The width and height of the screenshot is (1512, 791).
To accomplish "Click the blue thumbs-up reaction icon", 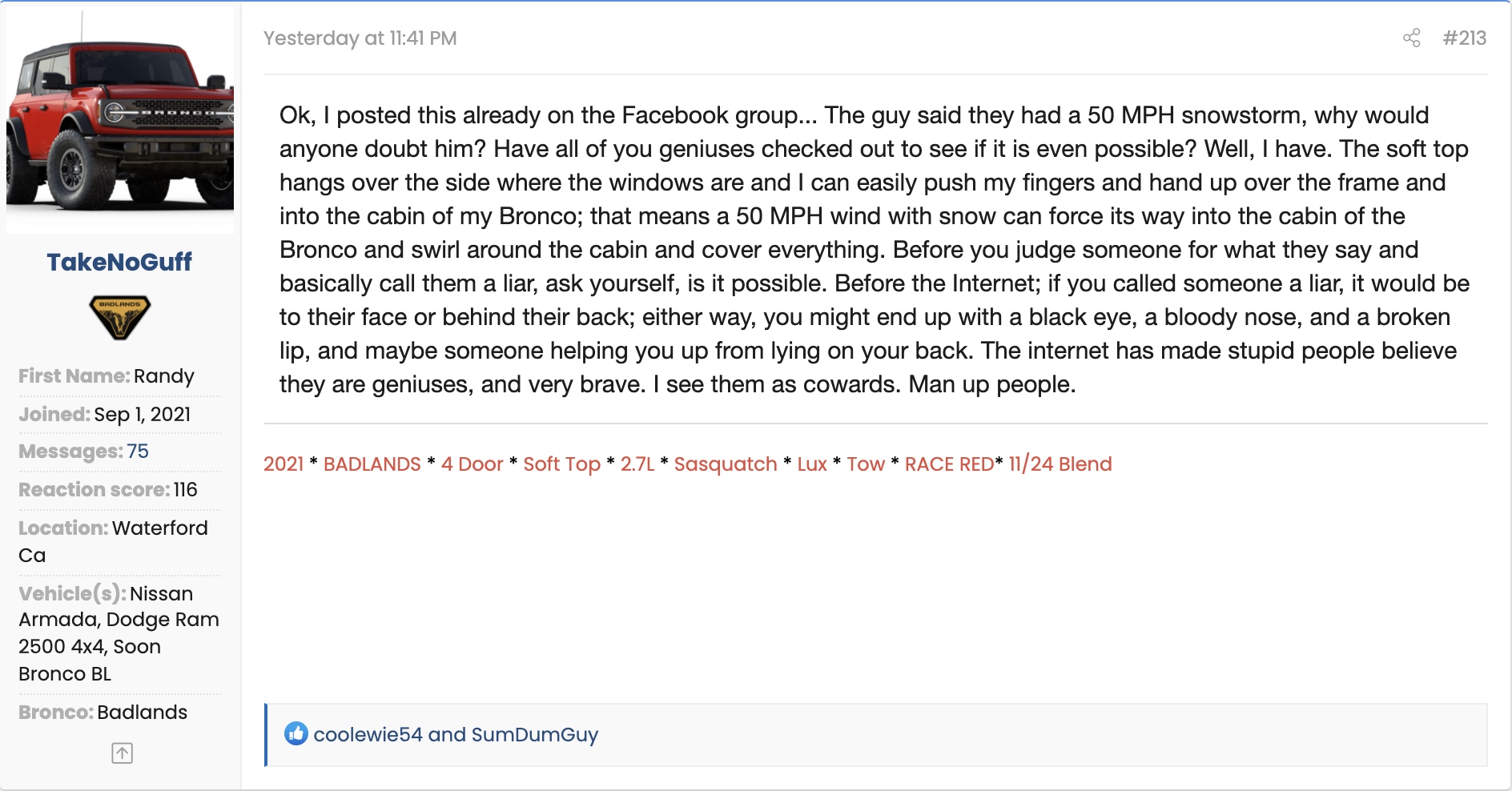I will tap(296, 733).
